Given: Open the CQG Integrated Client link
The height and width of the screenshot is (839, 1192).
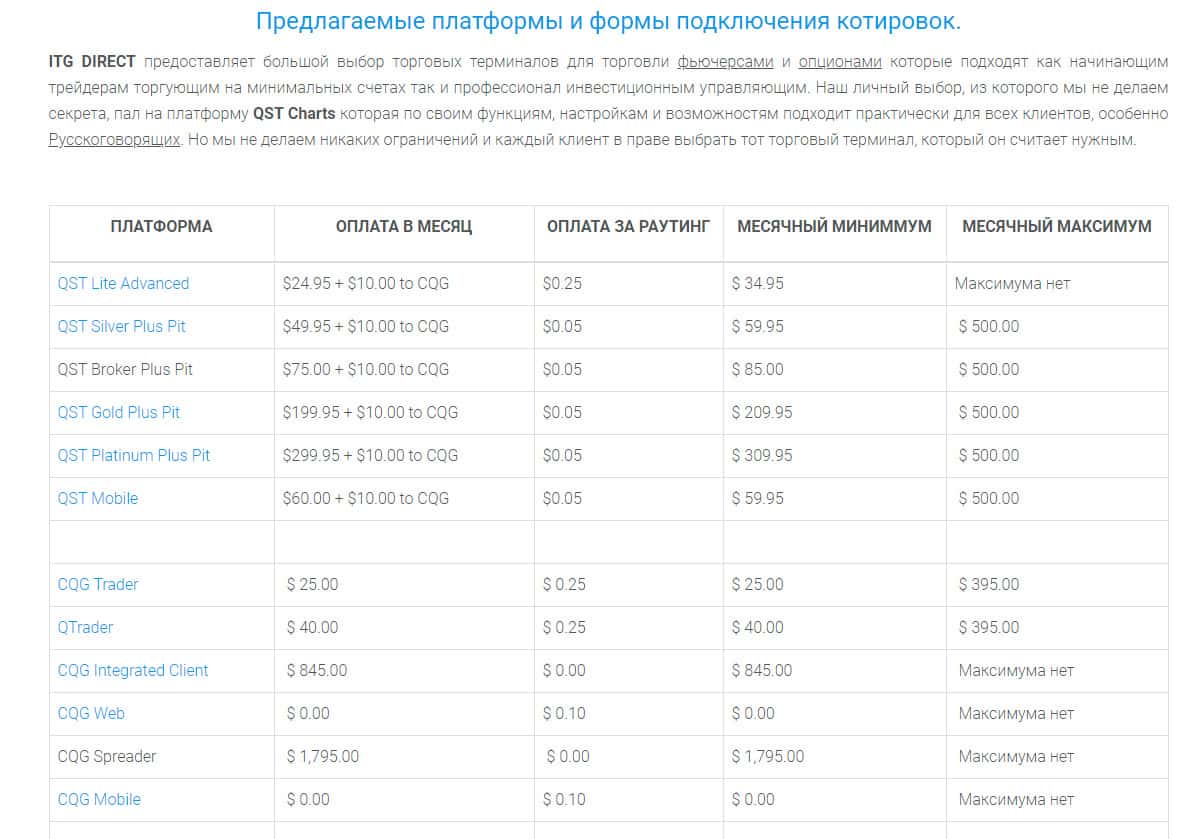Looking at the screenshot, I should [x=133, y=670].
